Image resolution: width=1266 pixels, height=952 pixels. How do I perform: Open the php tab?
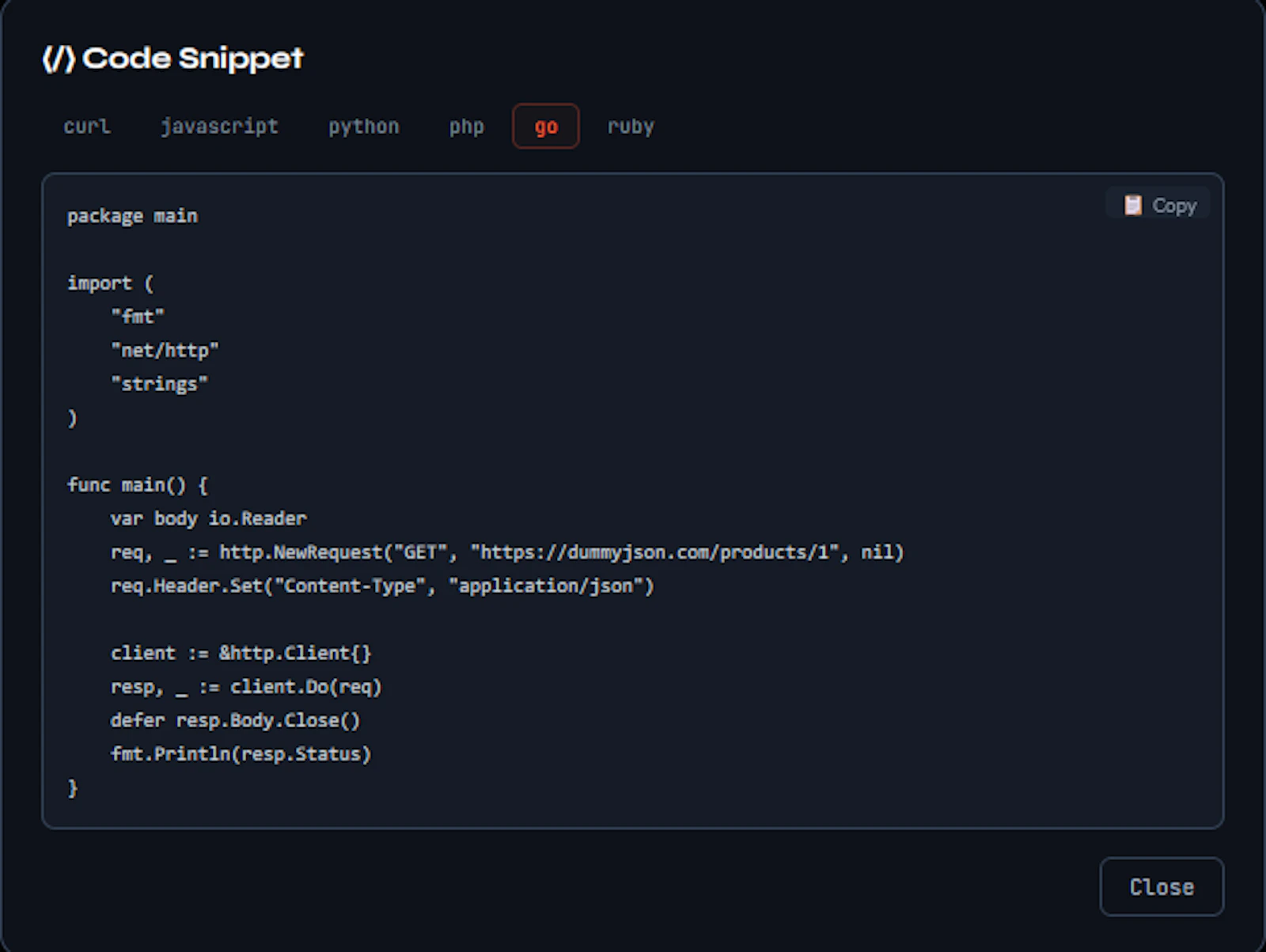coord(466,127)
